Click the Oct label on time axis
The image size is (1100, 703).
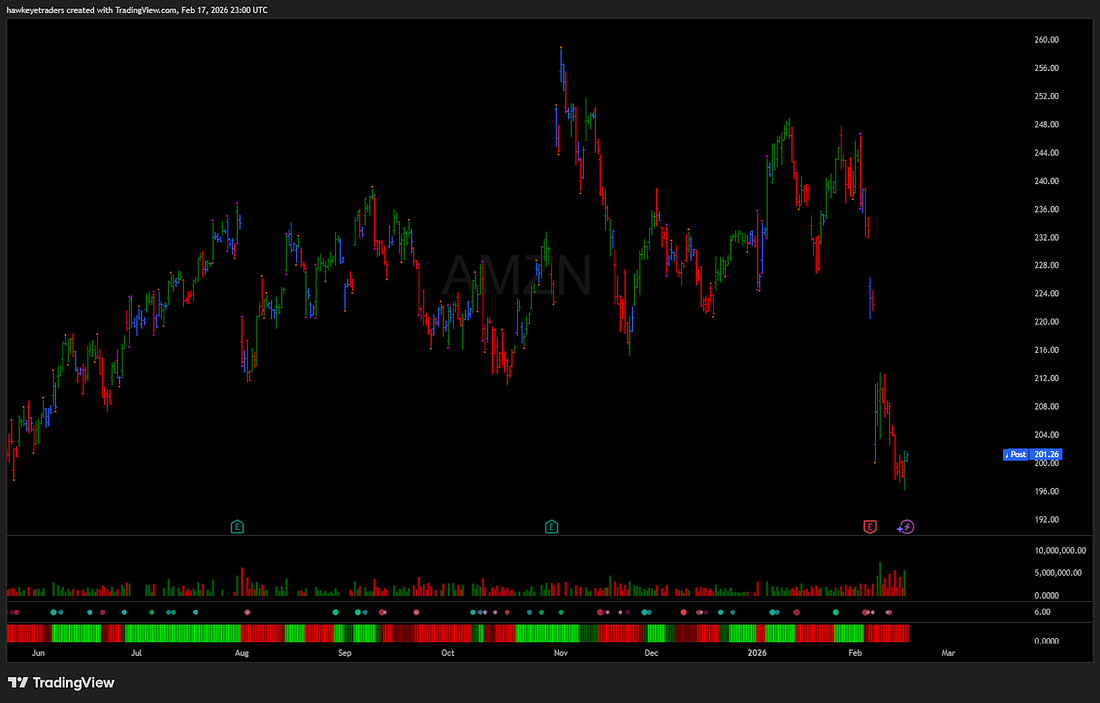tap(448, 652)
